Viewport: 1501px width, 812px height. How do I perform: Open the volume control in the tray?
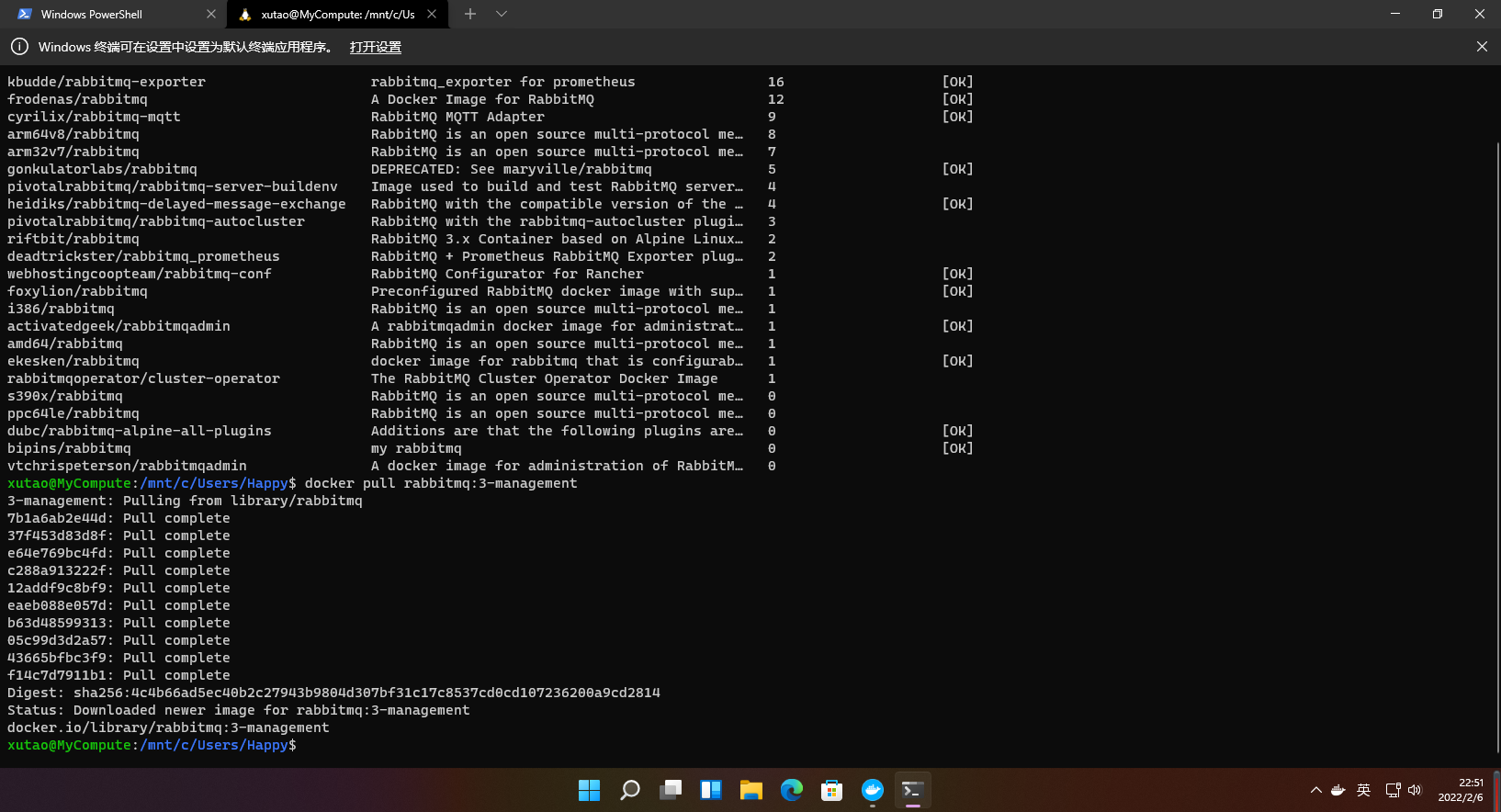pyautogui.click(x=1415, y=790)
